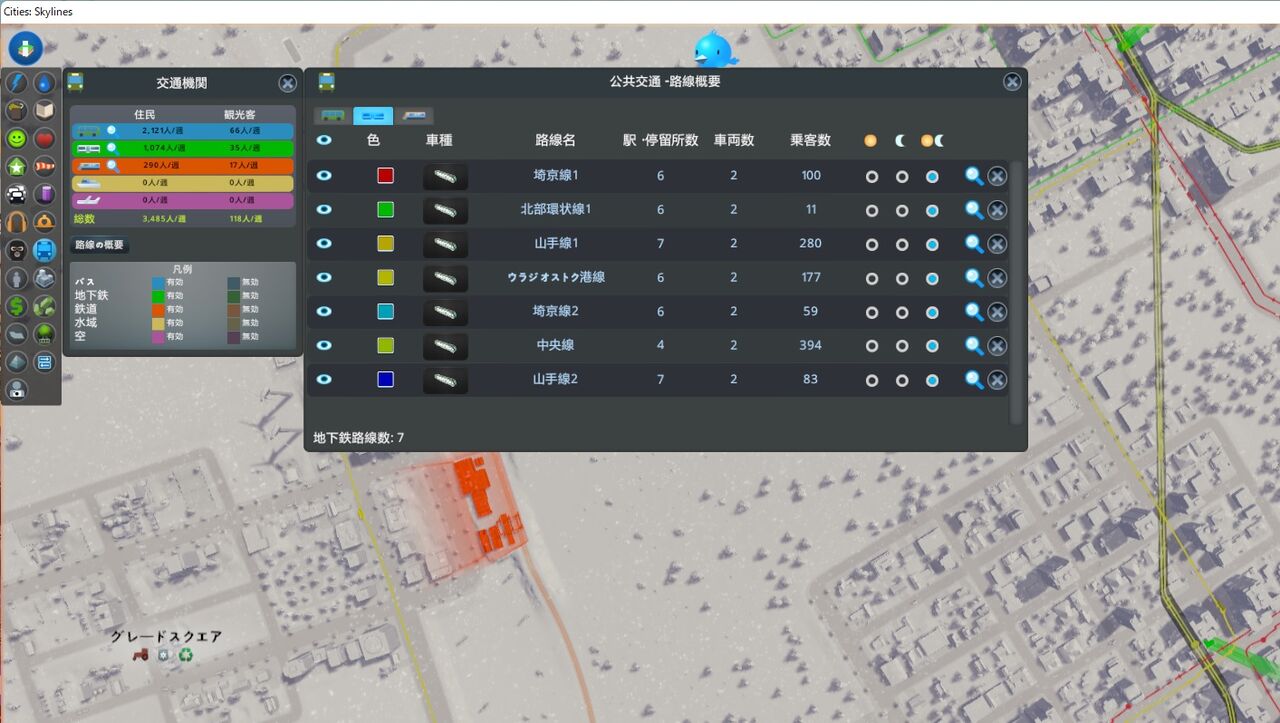Sort lines by 路線名 column

(x=555, y=141)
